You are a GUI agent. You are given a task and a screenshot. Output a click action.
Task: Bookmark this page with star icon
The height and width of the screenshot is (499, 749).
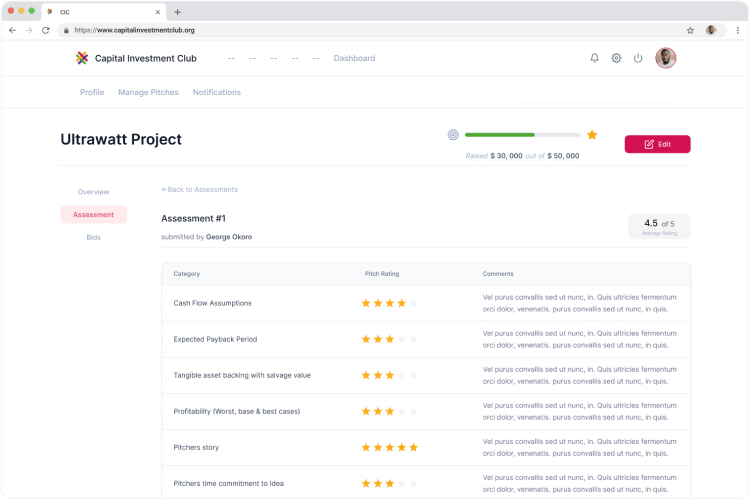(x=690, y=30)
